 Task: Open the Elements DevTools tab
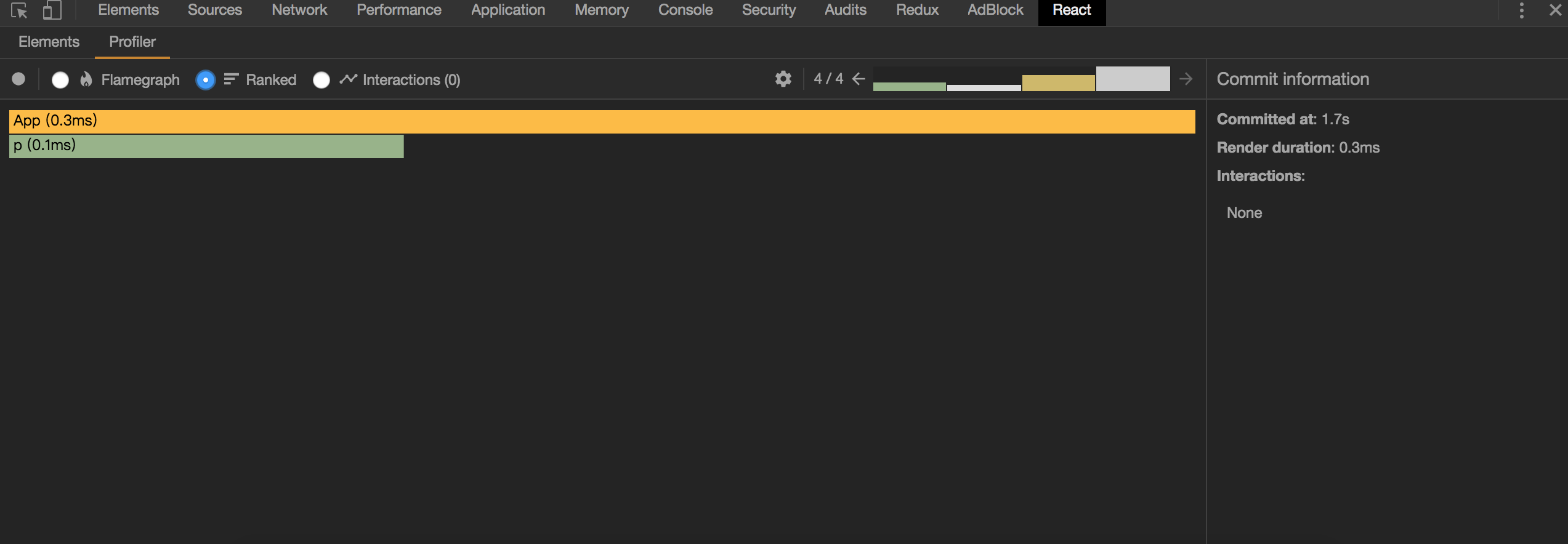[x=128, y=10]
